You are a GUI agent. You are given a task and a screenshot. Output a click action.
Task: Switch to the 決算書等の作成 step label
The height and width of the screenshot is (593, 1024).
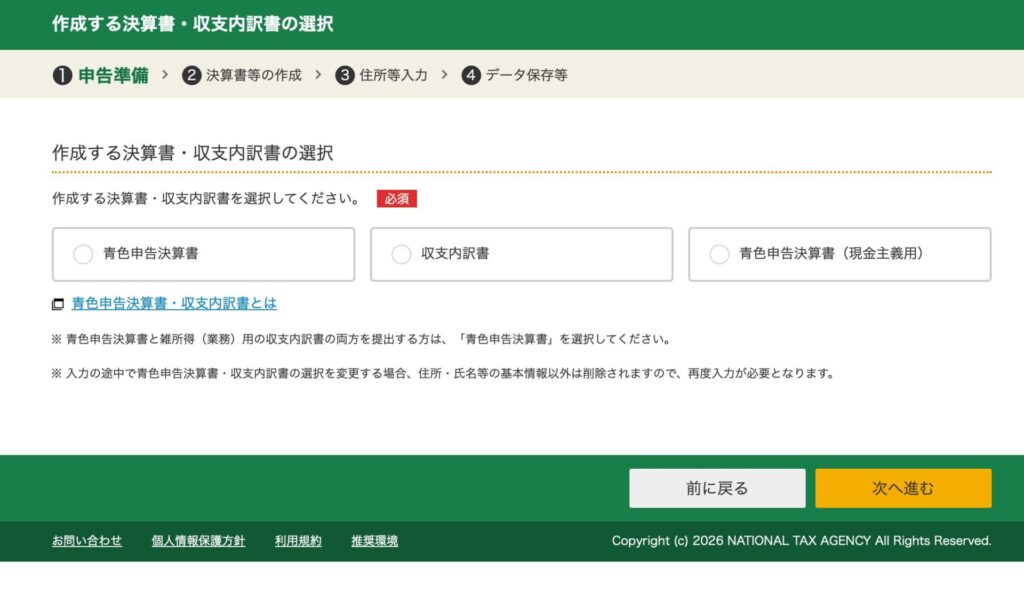point(253,75)
